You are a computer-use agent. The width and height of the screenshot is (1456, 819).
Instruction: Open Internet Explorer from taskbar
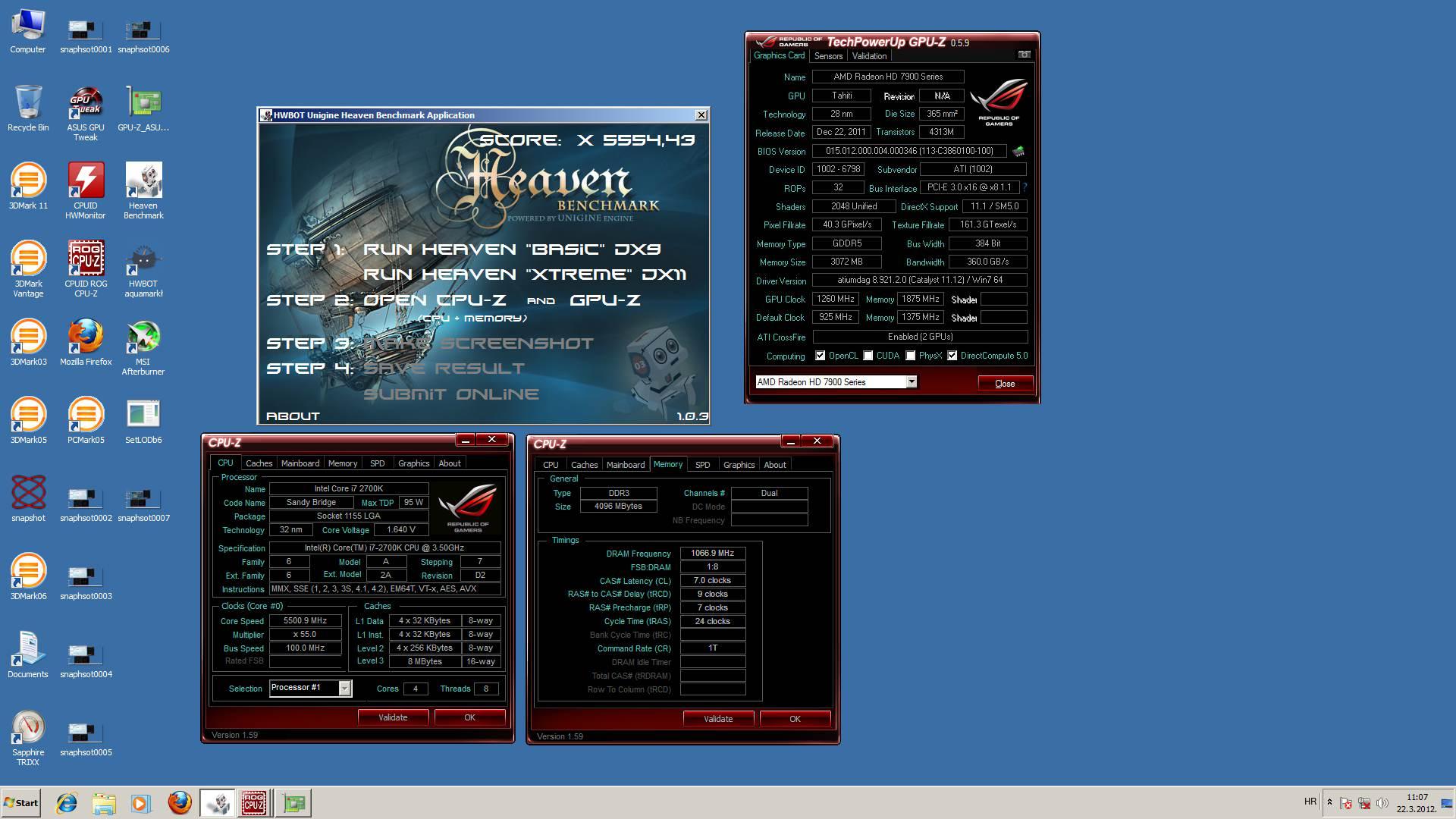tap(67, 802)
